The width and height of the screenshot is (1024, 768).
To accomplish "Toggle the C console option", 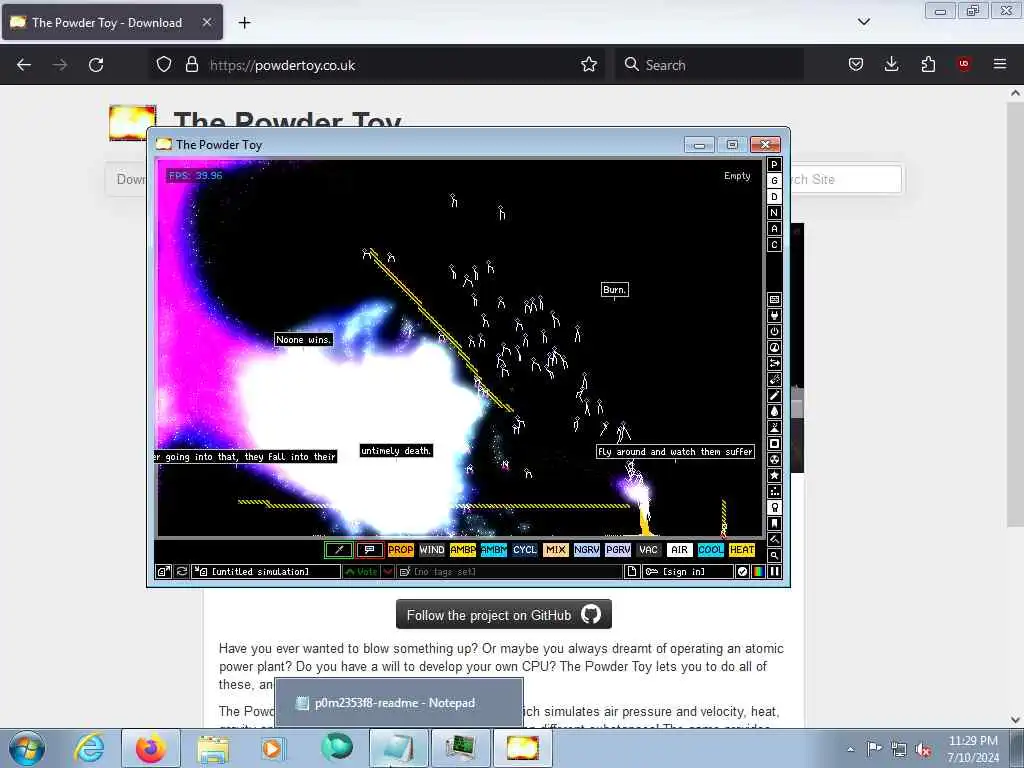I will point(774,245).
